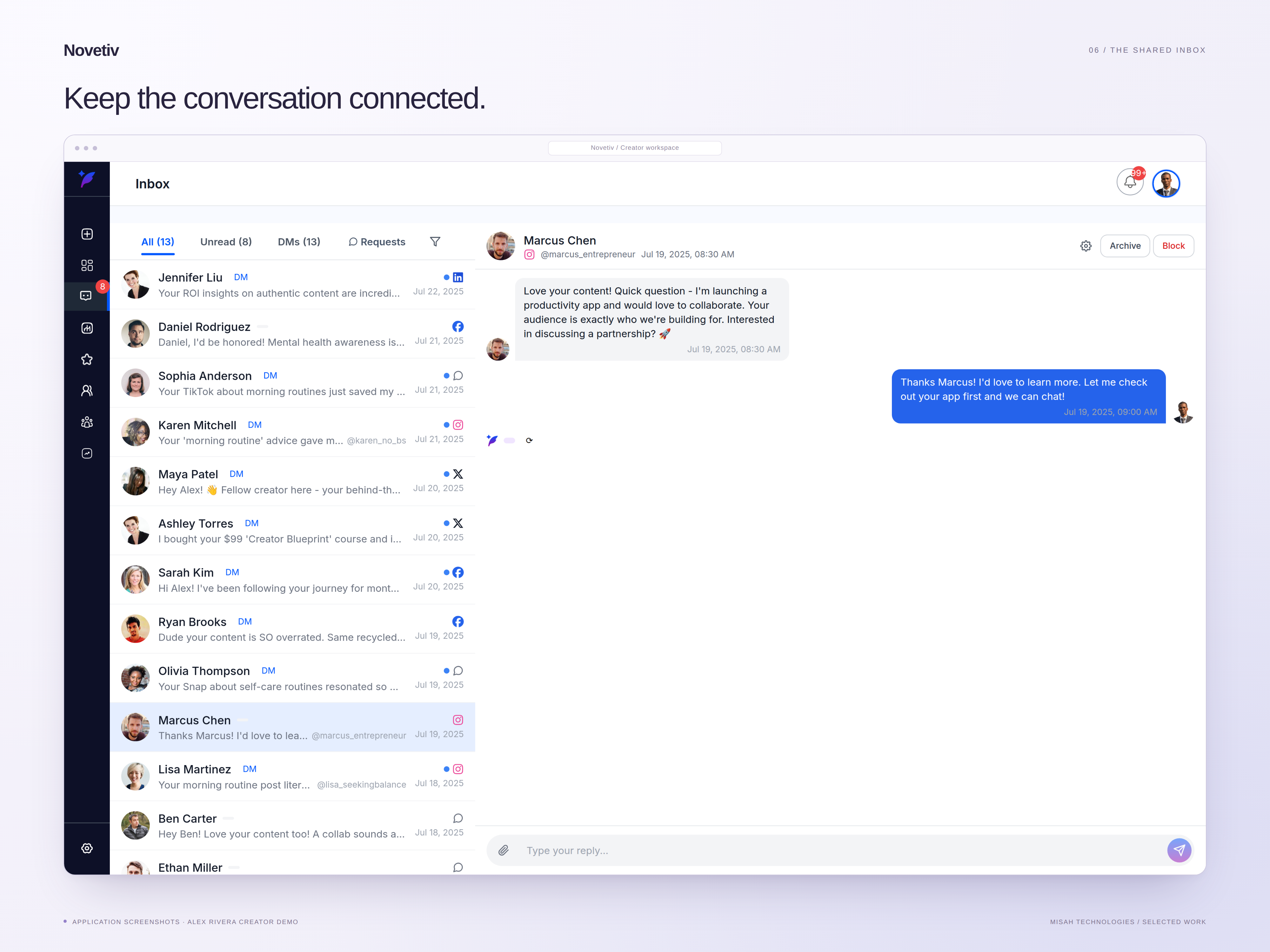
Task: Open Ashley Torres conversation
Action: click(x=292, y=531)
